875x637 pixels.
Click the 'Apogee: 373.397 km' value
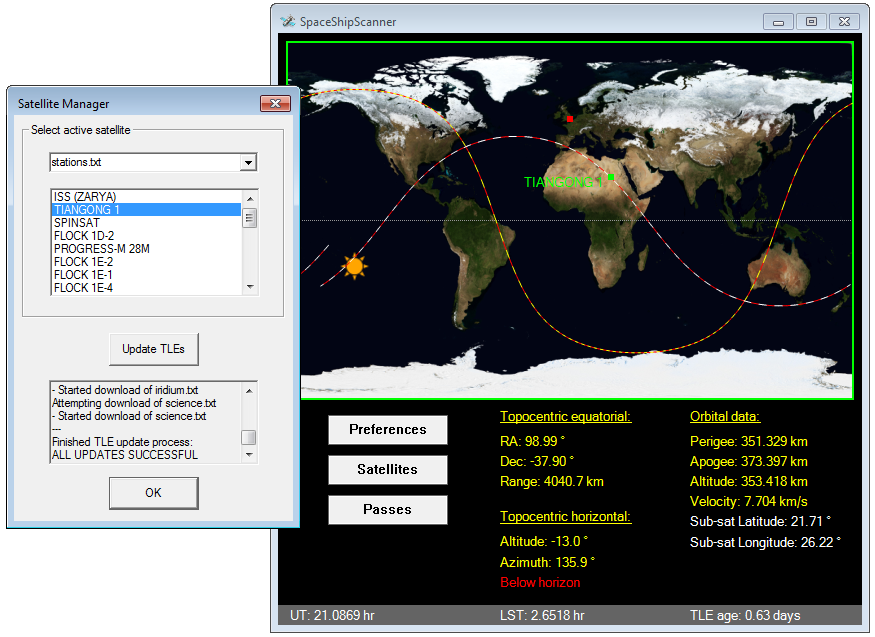click(749, 462)
